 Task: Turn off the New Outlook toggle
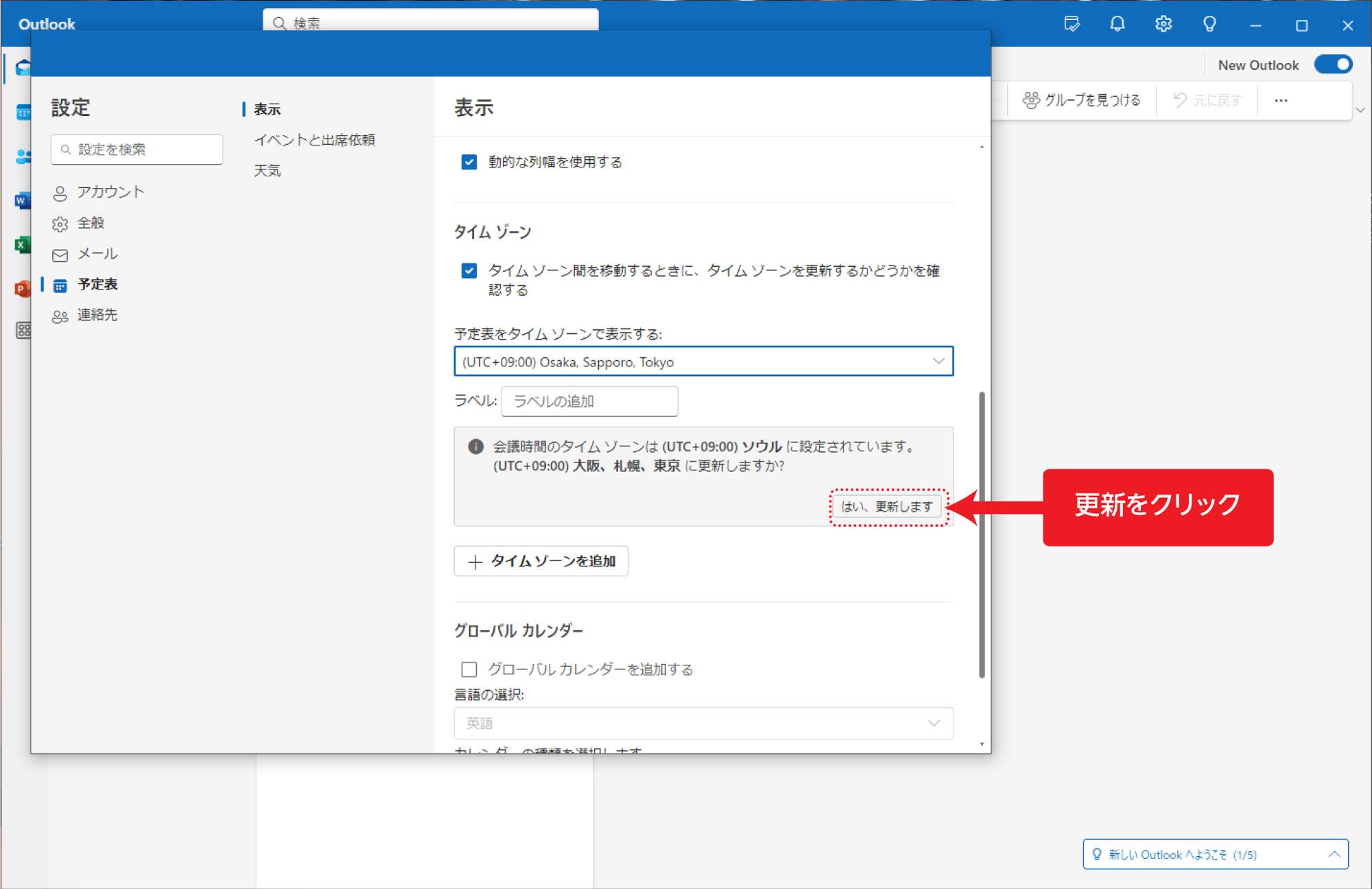pyautogui.click(x=1333, y=64)
